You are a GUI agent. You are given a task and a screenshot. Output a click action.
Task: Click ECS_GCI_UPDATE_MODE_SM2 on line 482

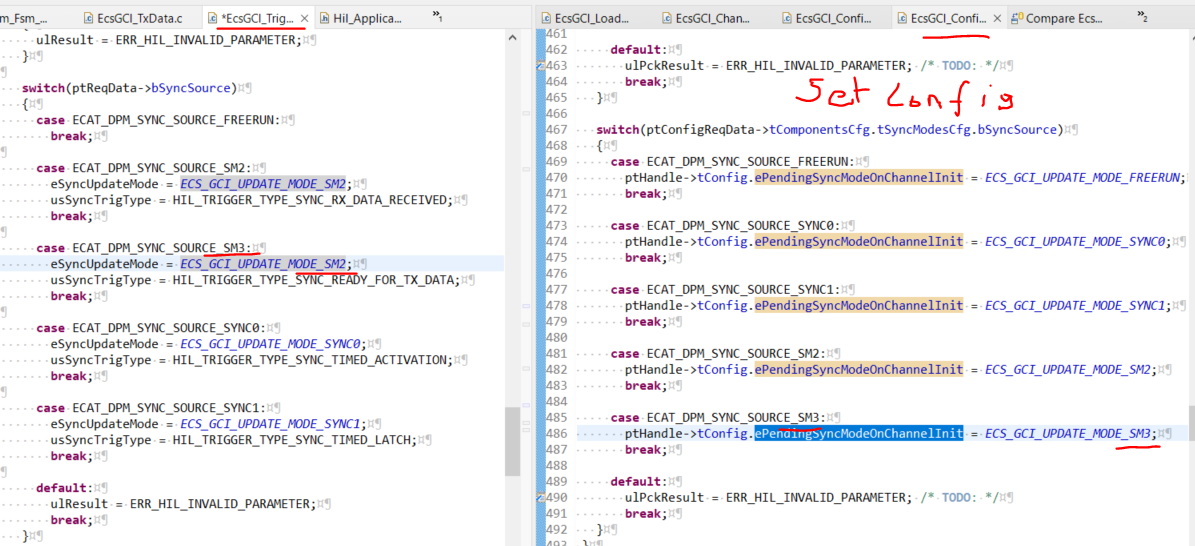[1068, 370]
